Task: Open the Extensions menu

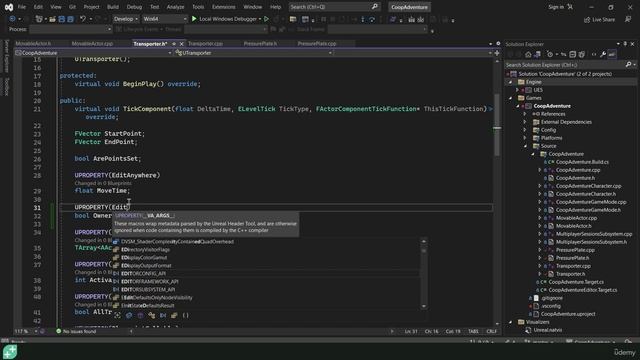Action: [x=224, y=7]
